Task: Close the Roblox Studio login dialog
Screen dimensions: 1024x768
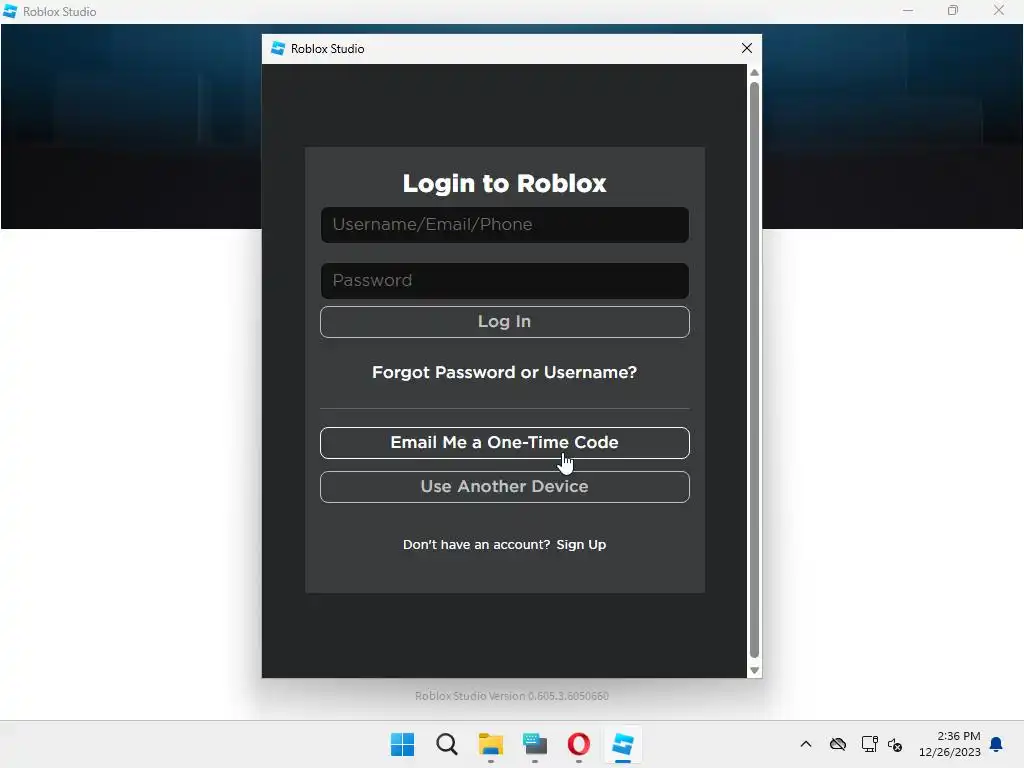Action: pyautogui.click(x=747, y=48)
